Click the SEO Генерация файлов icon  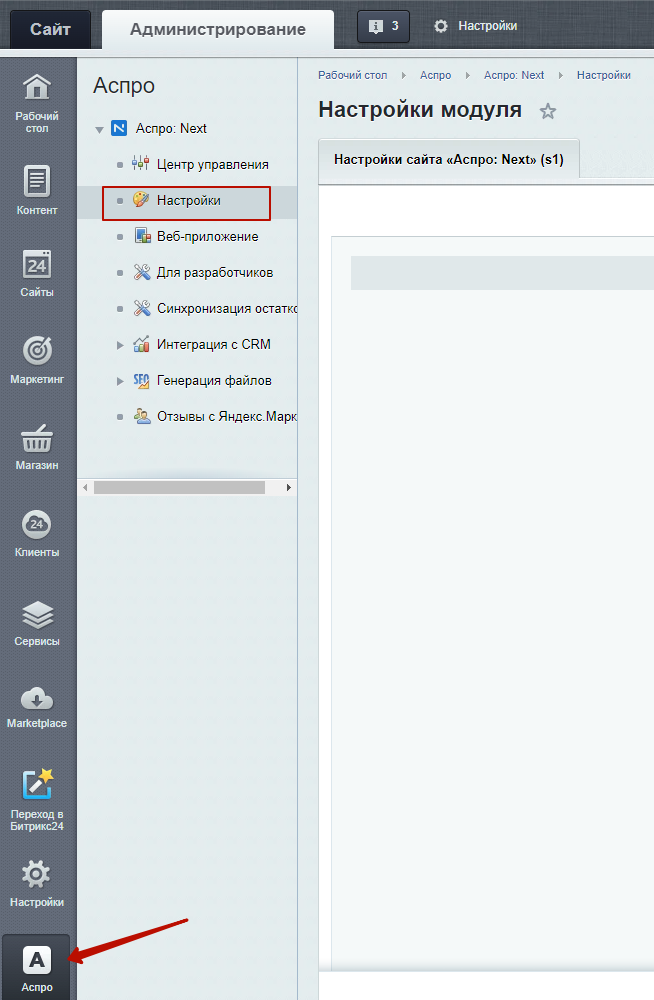click(141, 381)
